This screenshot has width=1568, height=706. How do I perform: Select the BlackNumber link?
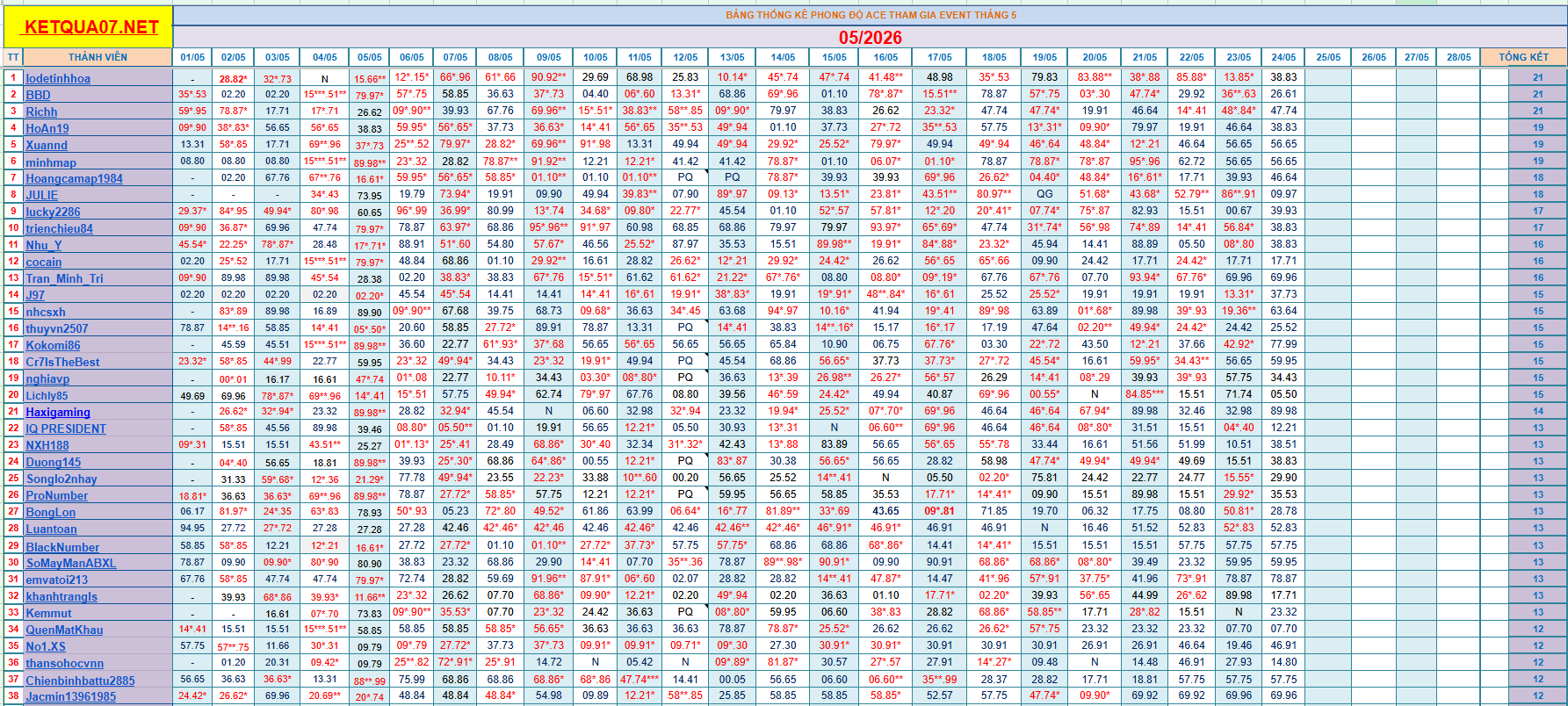[x=62, y=546]
